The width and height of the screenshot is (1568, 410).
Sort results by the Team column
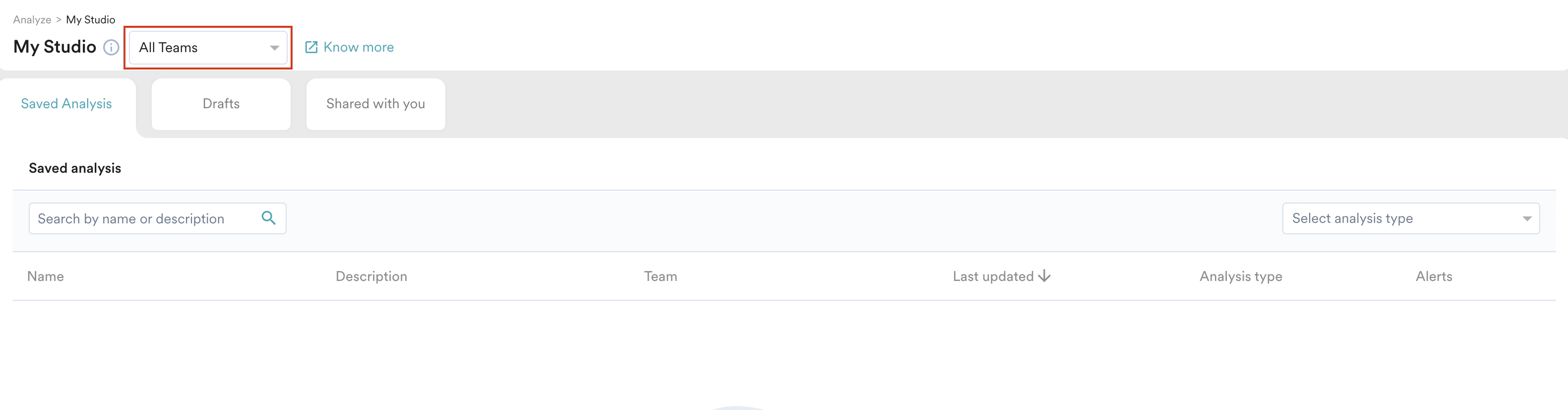661,276
